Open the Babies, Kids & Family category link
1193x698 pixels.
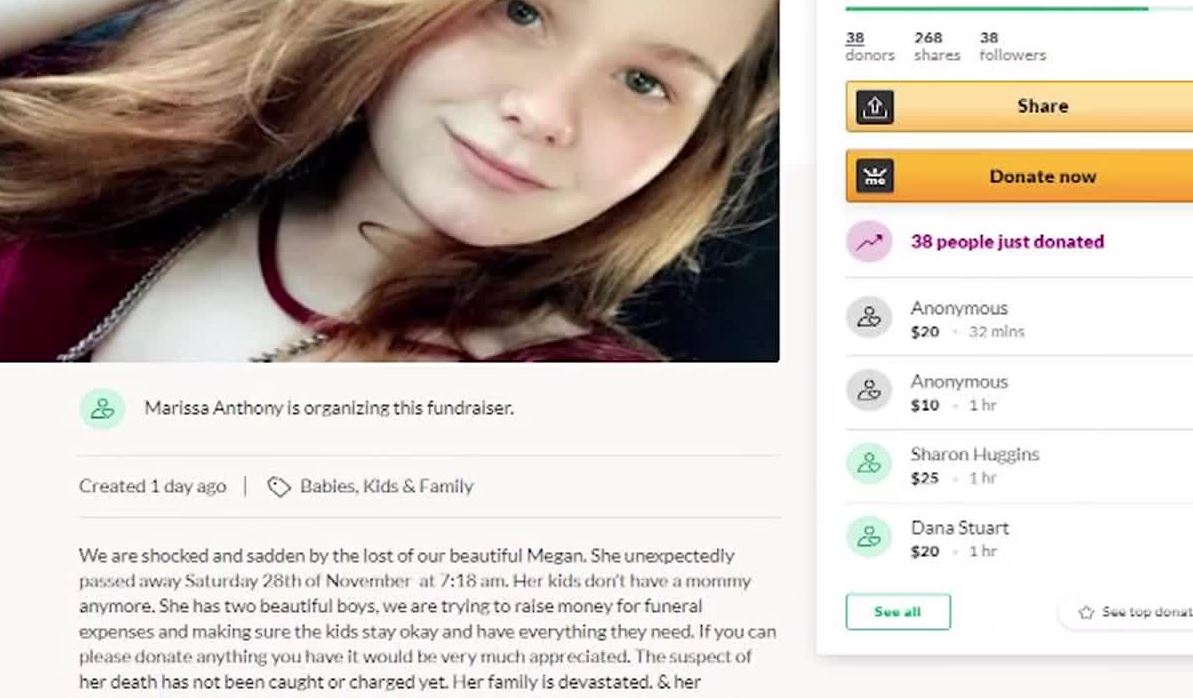point(387,486)
